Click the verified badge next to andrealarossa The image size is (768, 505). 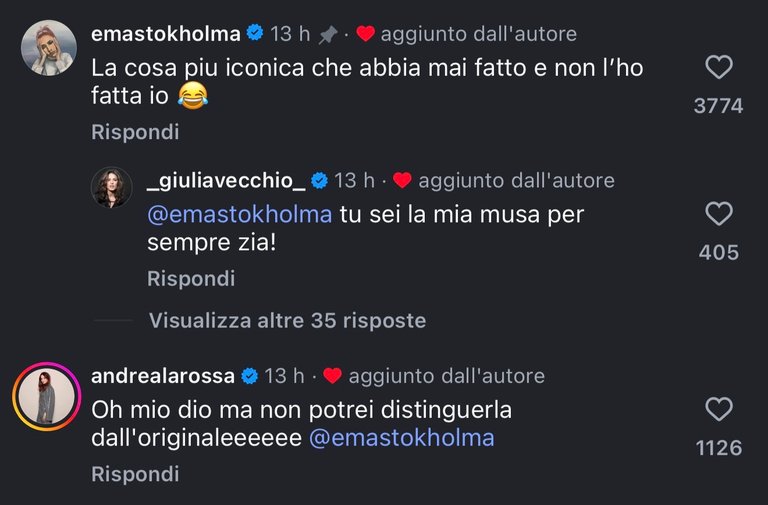pos(249,376)
